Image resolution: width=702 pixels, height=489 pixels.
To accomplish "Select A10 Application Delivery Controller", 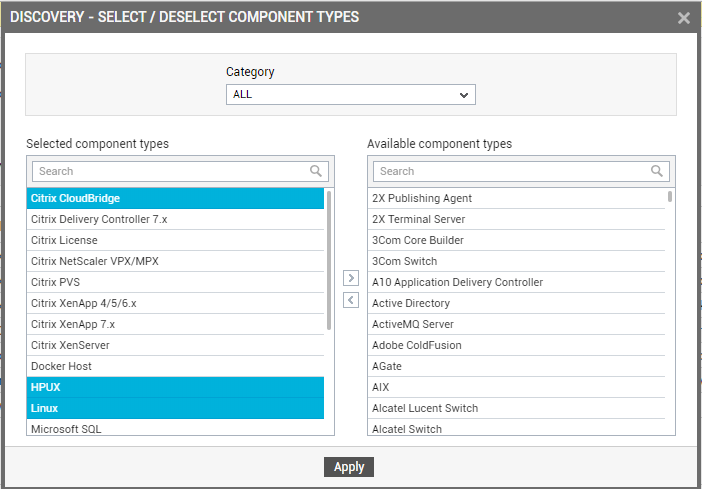I will pyautogui.click(x=516, y=282).
